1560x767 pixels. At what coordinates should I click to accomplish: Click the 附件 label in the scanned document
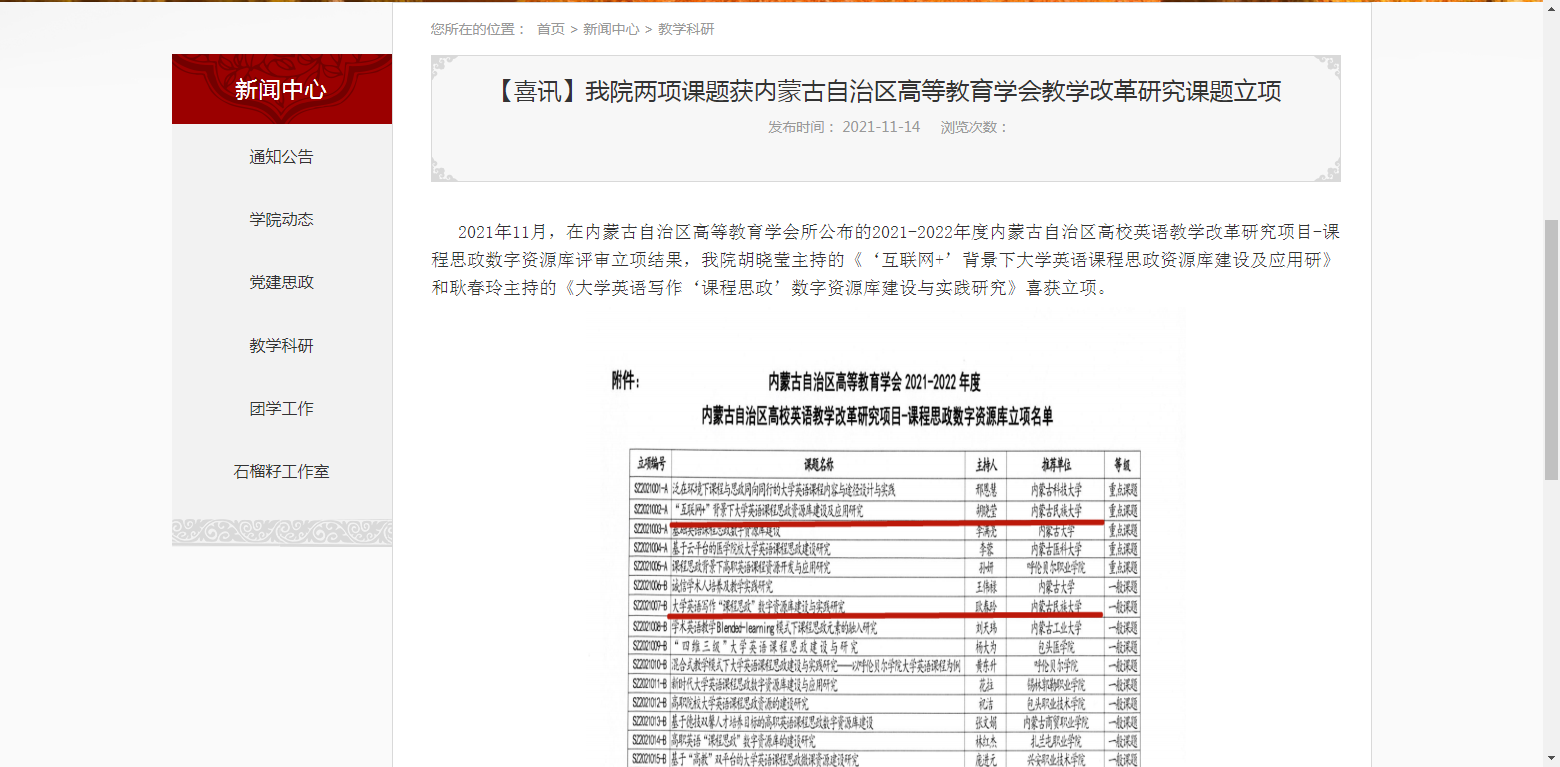coord(625,381)
